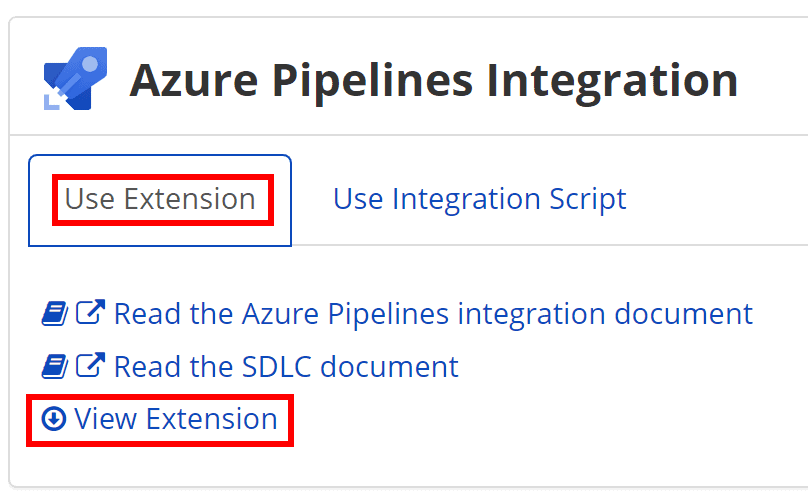The width and height of the screenshot is (808, 504).
Task: Click blank area below View Extension link
Action: click(x=300, y=464)
